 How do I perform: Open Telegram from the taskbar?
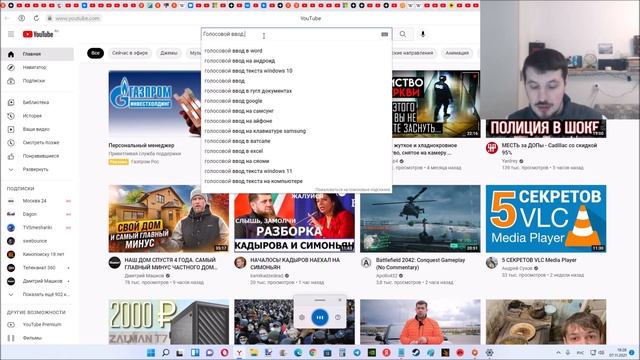click(357, 352)
